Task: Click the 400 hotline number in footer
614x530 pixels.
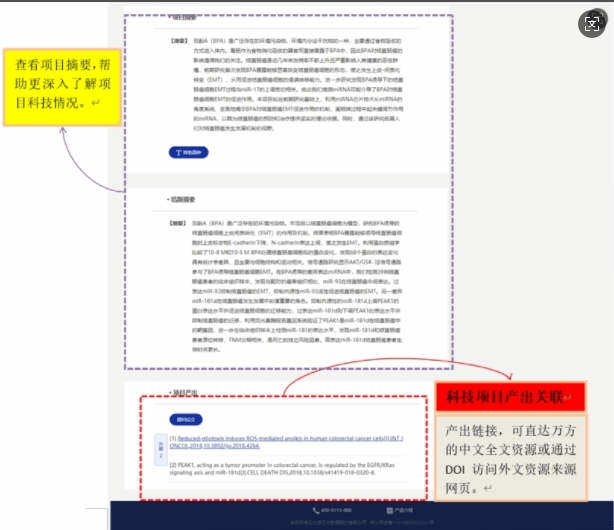Action: pyautogui.click(x=337, y=510)
